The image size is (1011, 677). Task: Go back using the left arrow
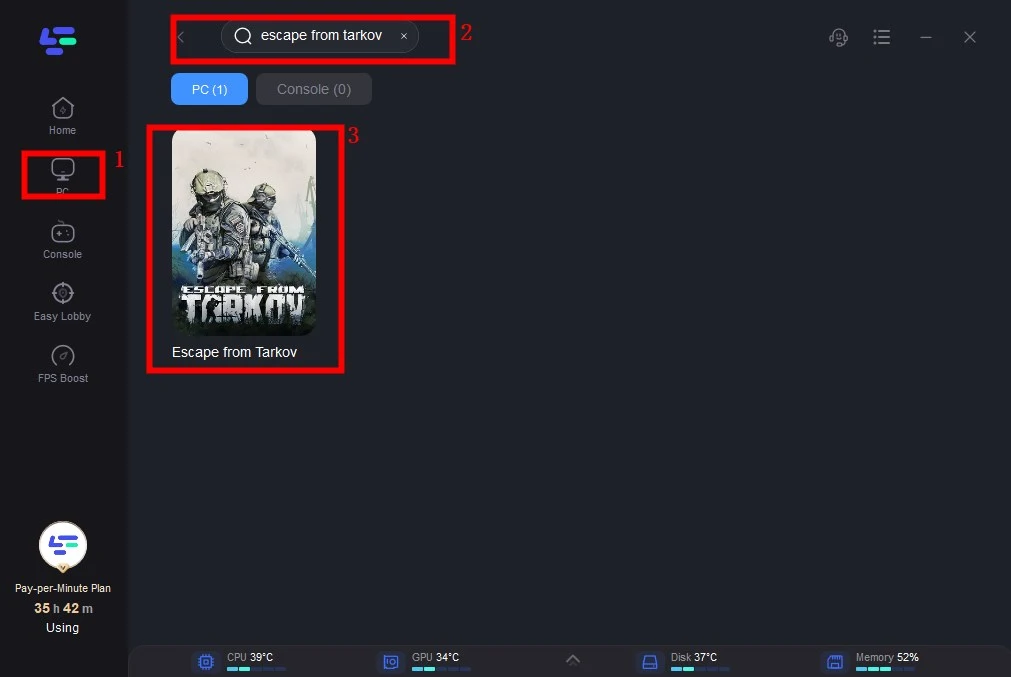point(181,37)
